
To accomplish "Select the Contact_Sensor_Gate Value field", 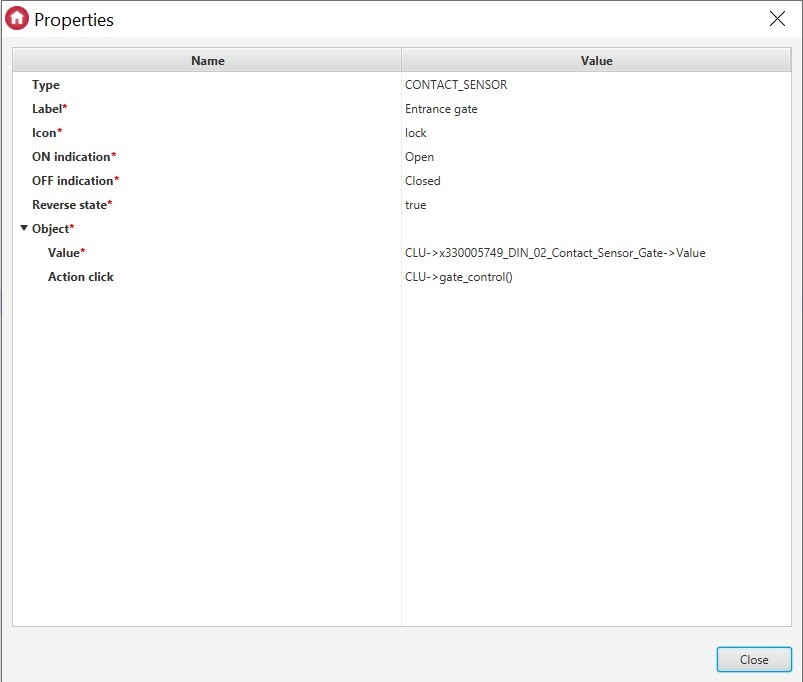I will 555,253.
